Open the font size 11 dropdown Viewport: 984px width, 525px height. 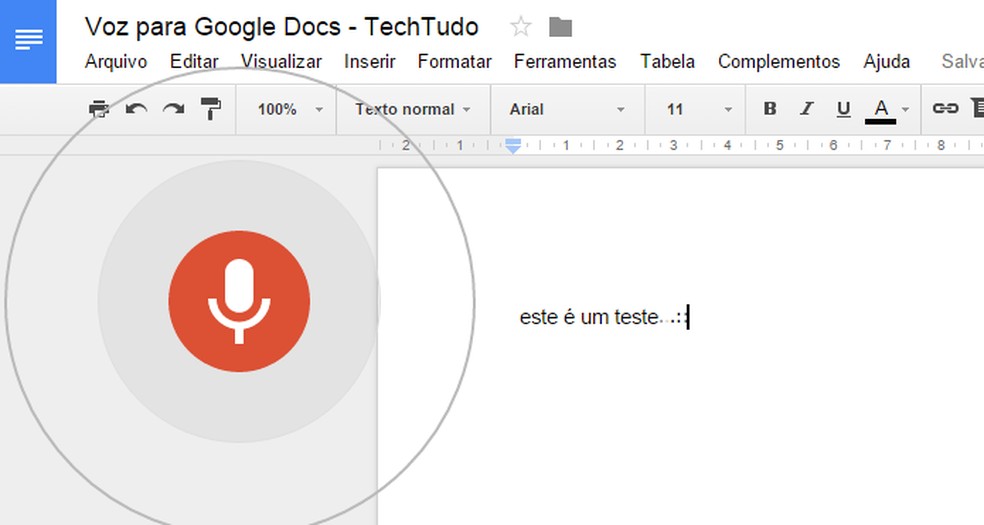[x=698, y=109]
